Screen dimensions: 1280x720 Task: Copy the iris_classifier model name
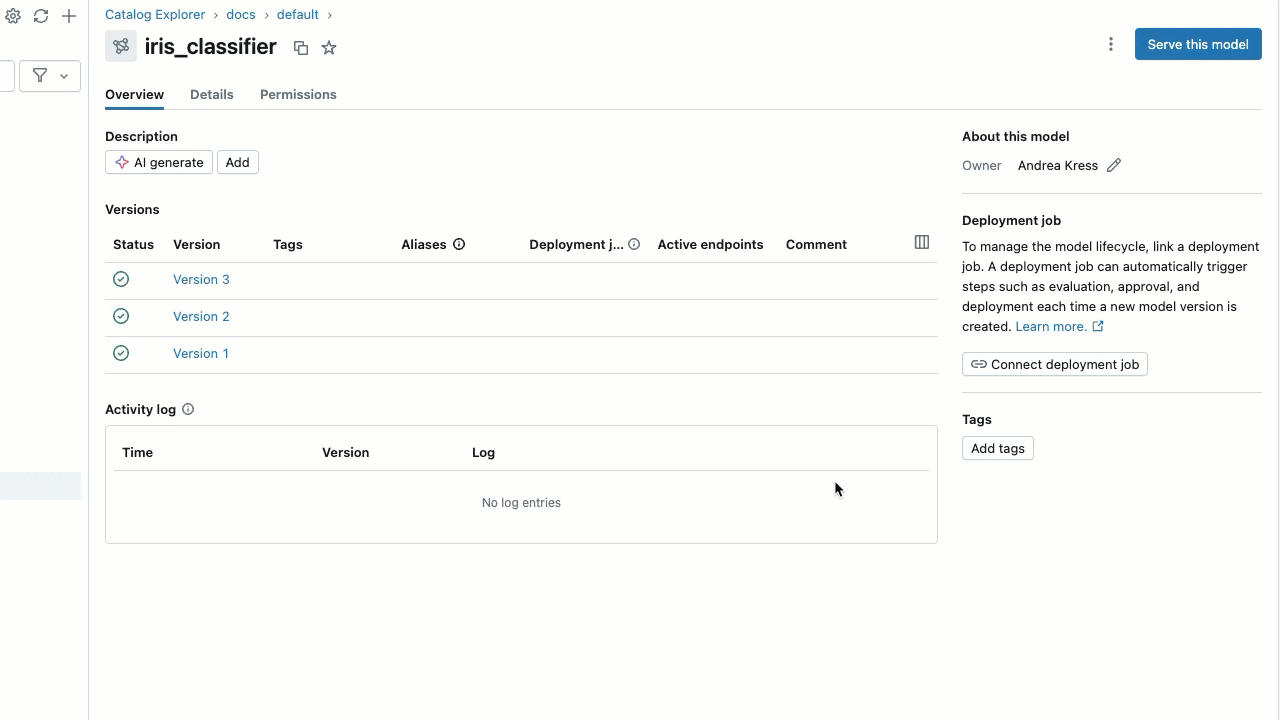point(301,47)
